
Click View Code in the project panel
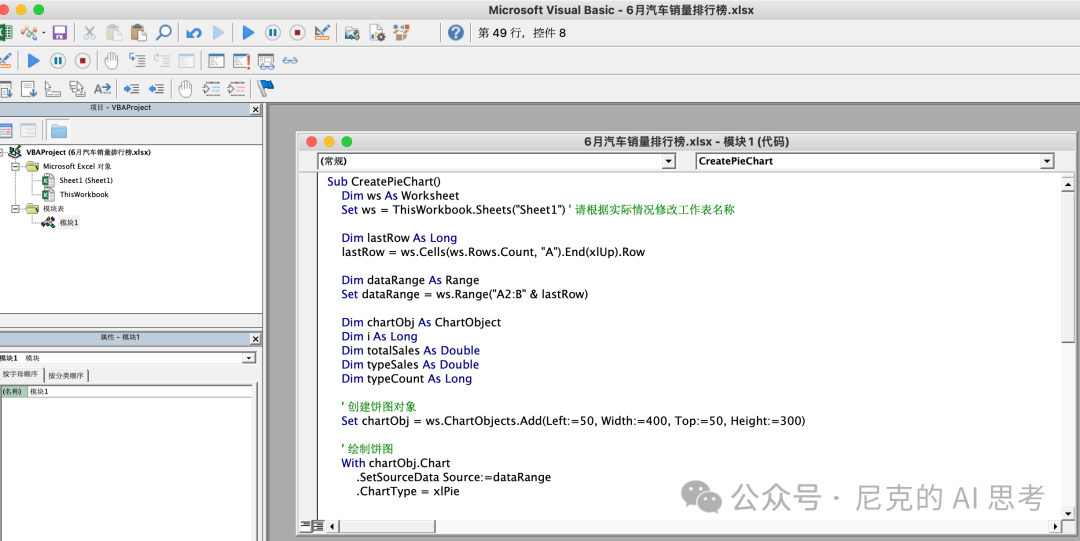click(6, 130)
